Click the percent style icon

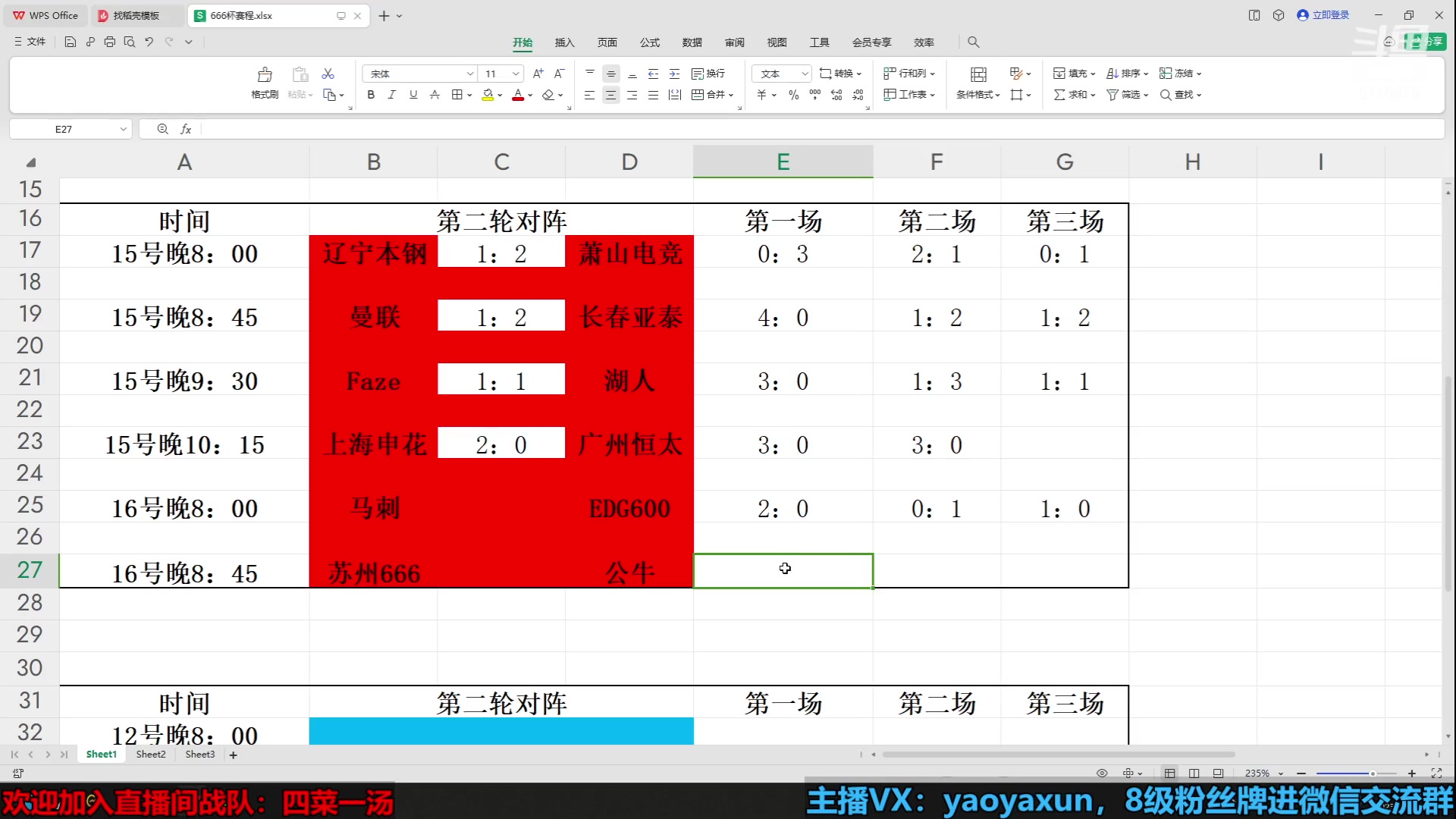click(793, 95)
